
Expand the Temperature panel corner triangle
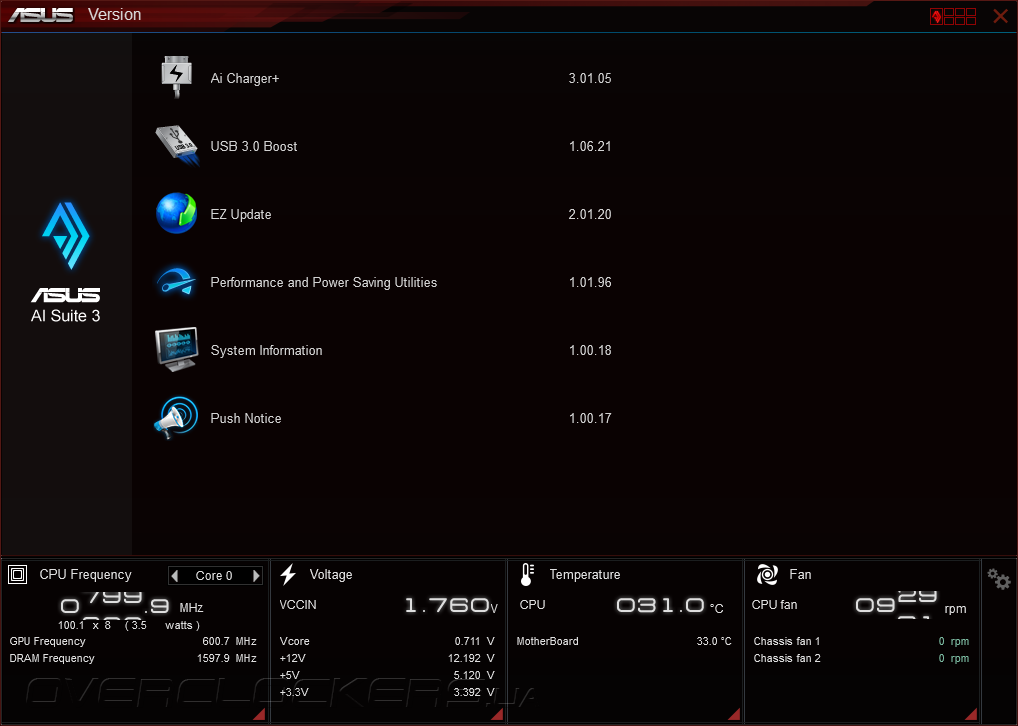pos(734,714)
